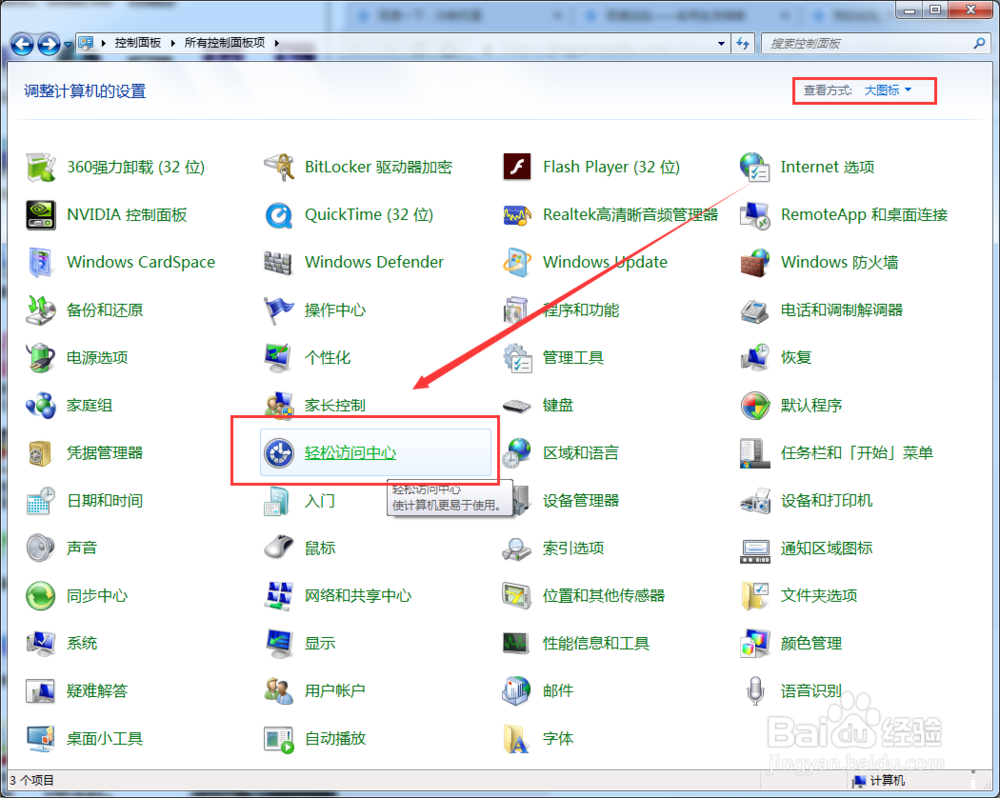Open 任务栏和「开始」菜单 link
Image resolution: width=1000 pixels, height=798 pixels.
[x=857, y=453]
